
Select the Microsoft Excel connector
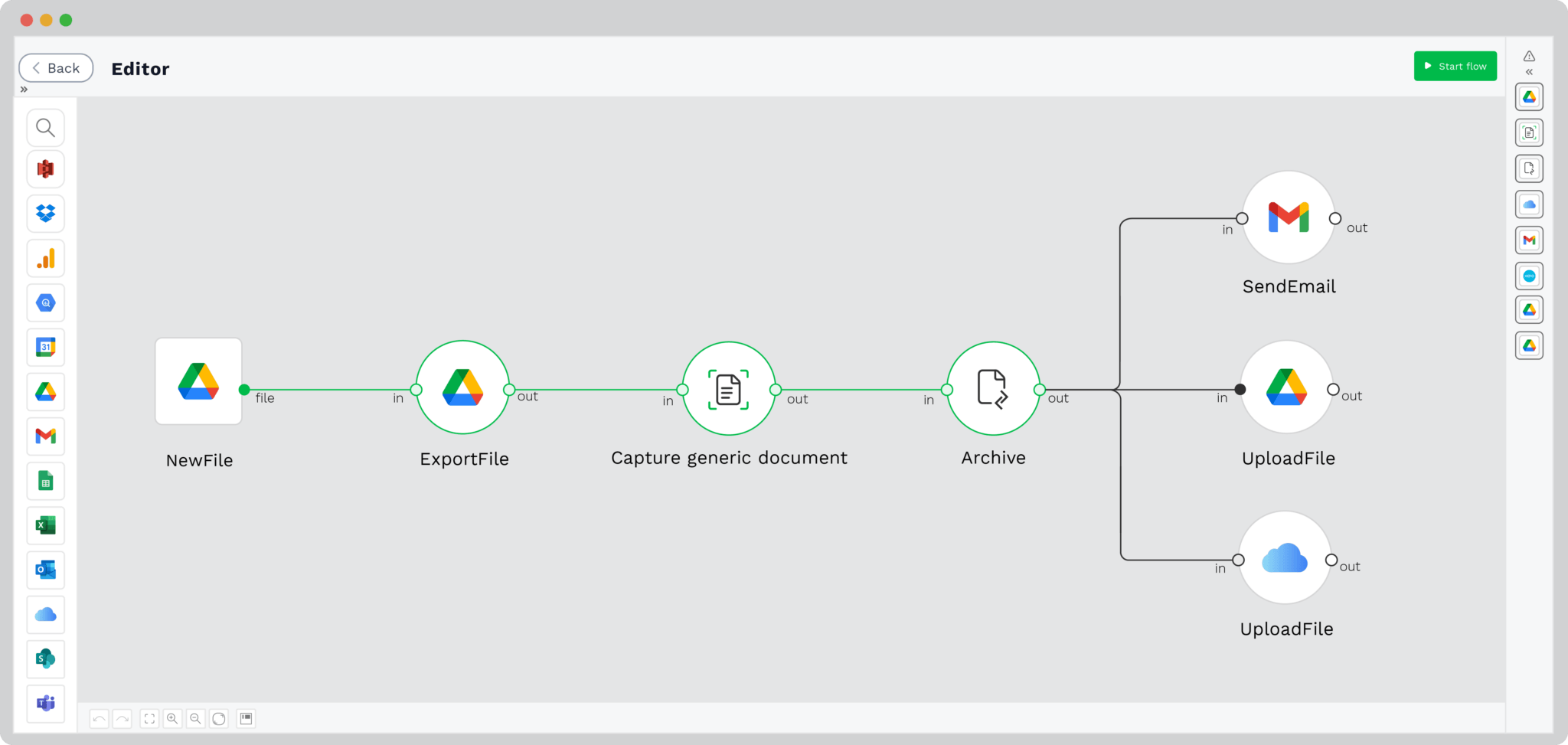(x=45, y=525)
